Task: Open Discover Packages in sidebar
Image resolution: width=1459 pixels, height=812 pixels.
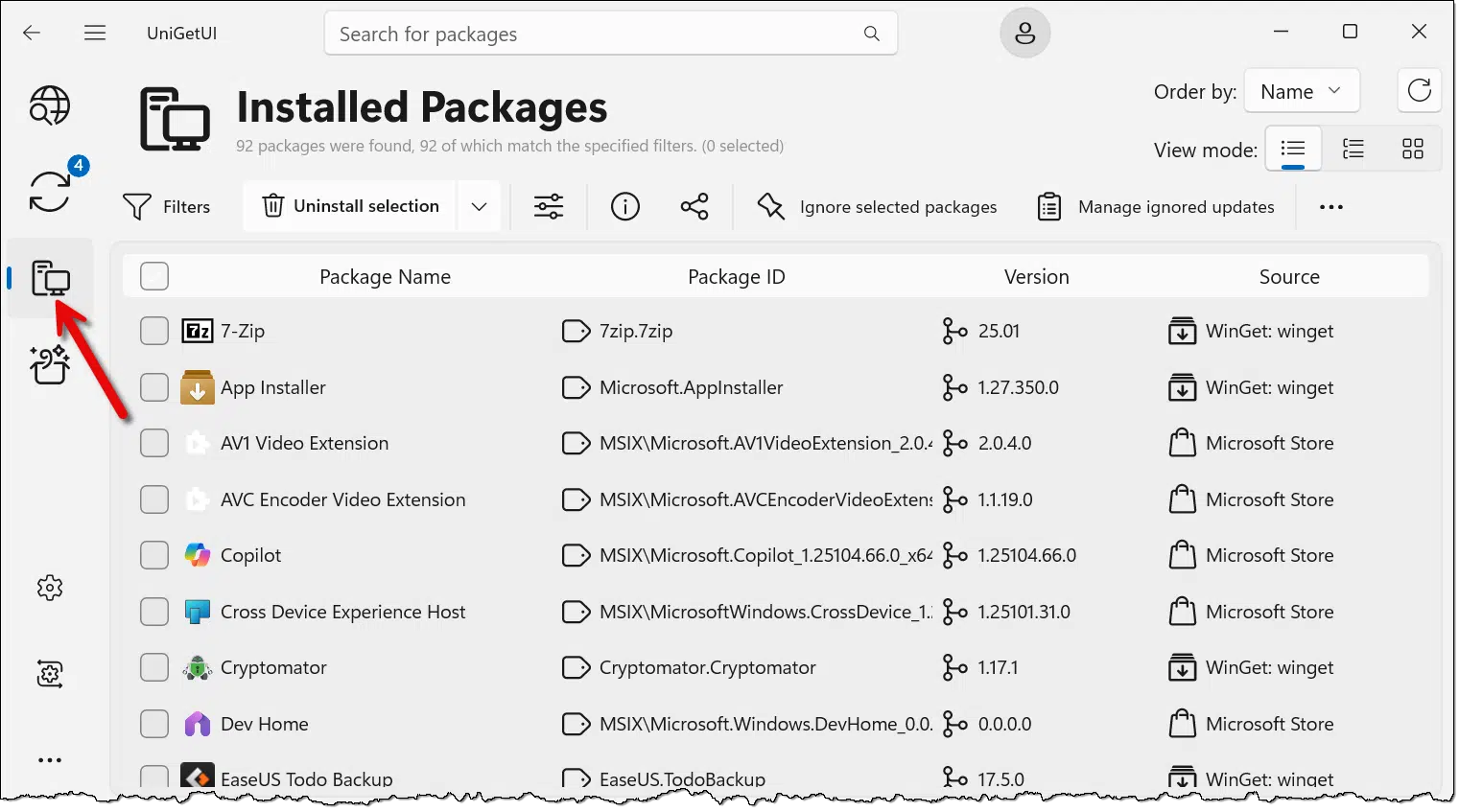Action: 49,105
